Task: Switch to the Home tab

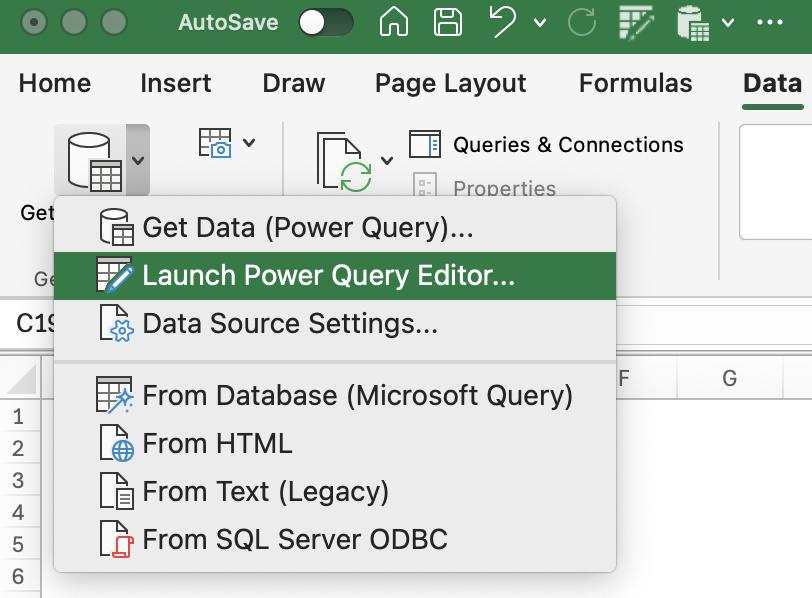Action: pyautogui.click(x=55, y=83)
